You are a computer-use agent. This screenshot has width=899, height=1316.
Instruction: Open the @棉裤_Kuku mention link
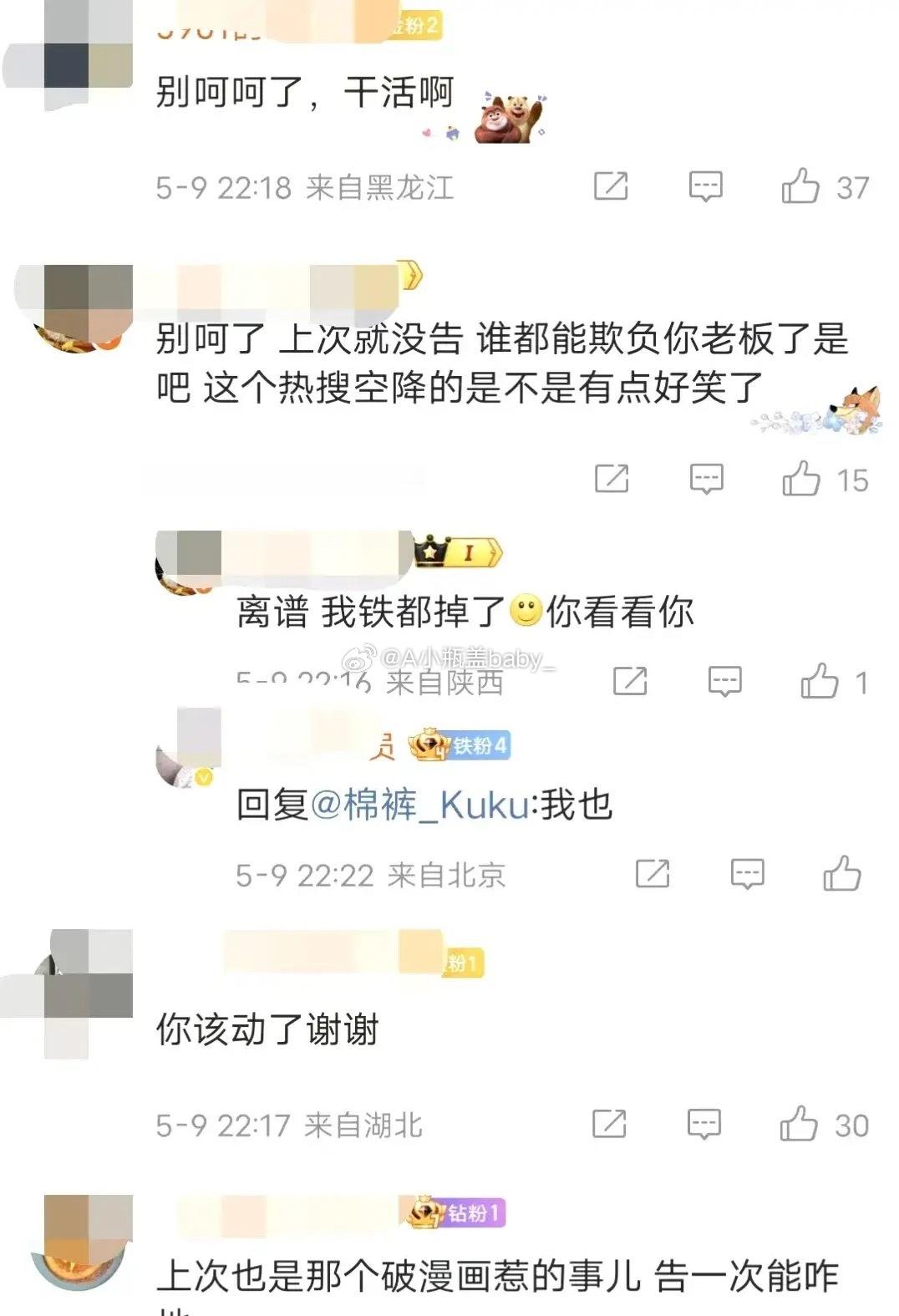[419, 805]
